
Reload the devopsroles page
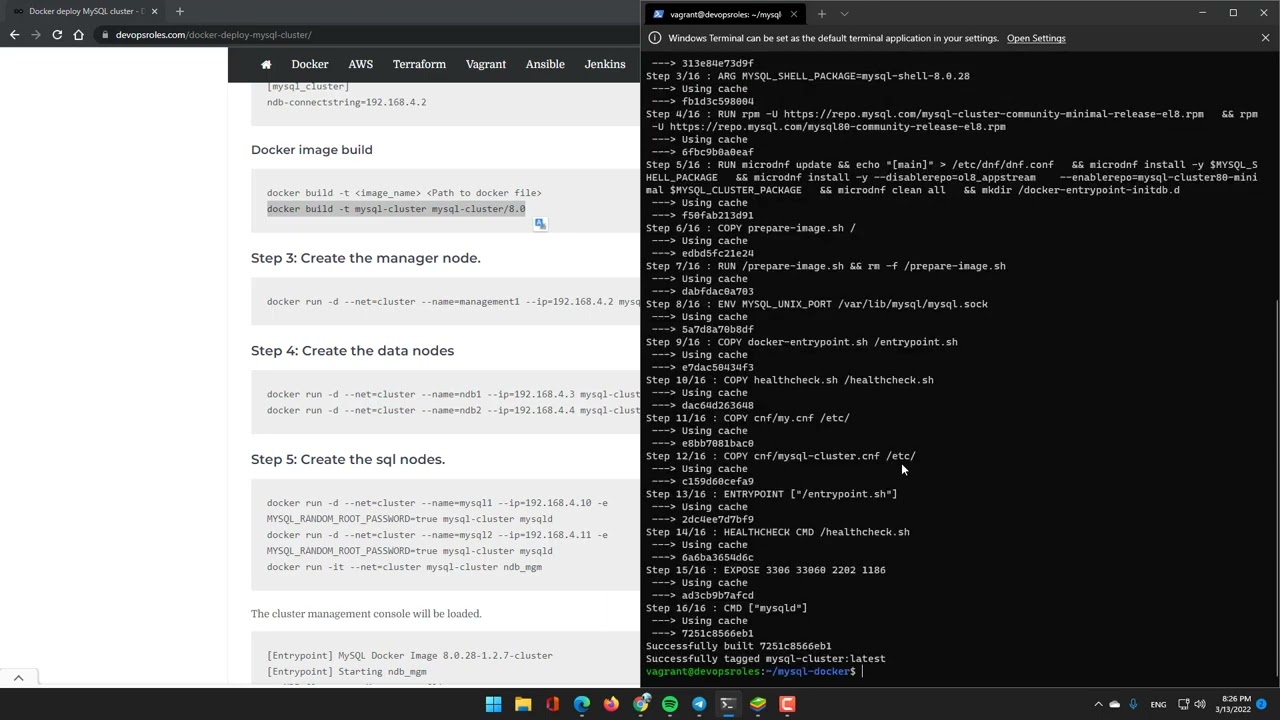pyautogui.click(x=57, y=35)
